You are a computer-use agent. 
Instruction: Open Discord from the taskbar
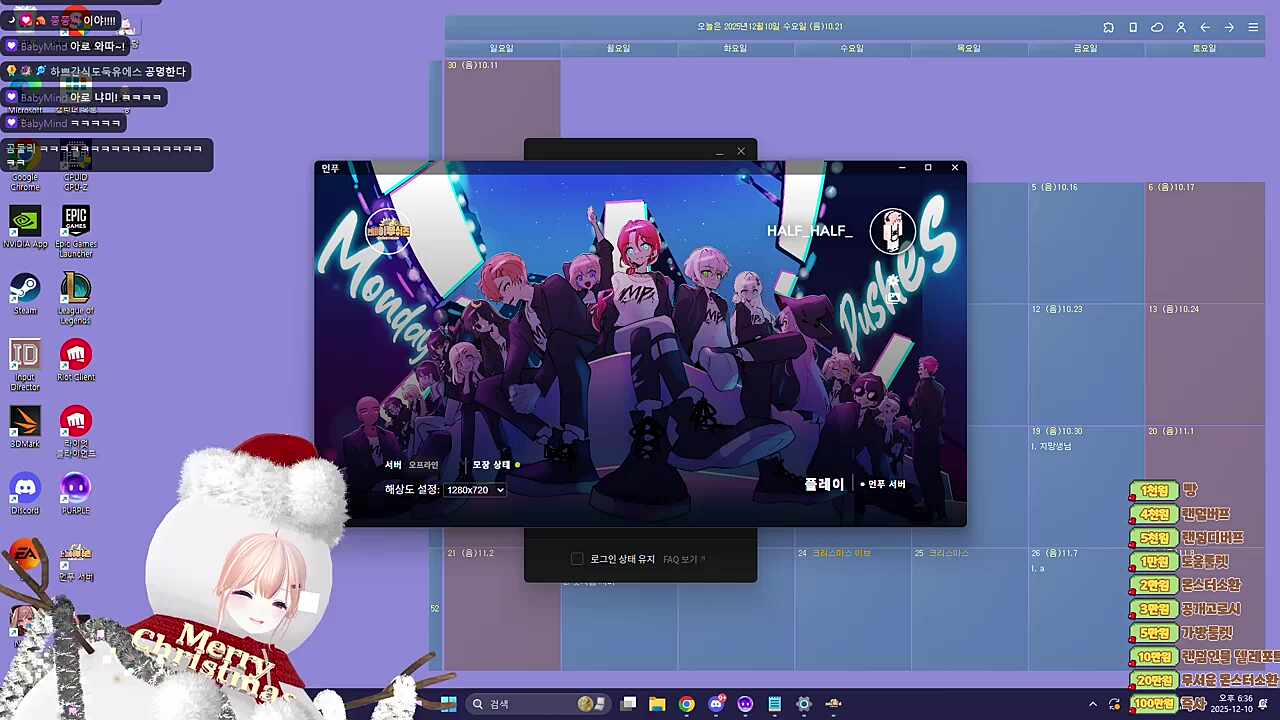pyautogui.click(x=716, y=704)
